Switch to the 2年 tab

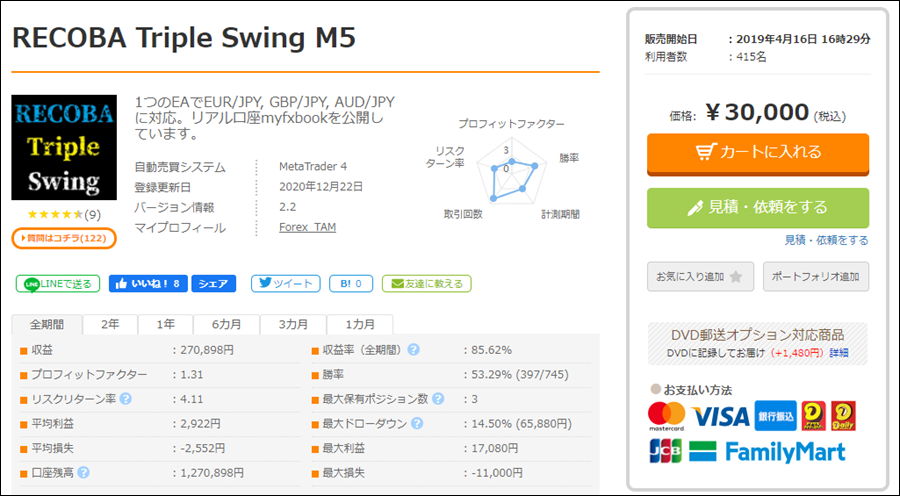(x=110, y=324)
